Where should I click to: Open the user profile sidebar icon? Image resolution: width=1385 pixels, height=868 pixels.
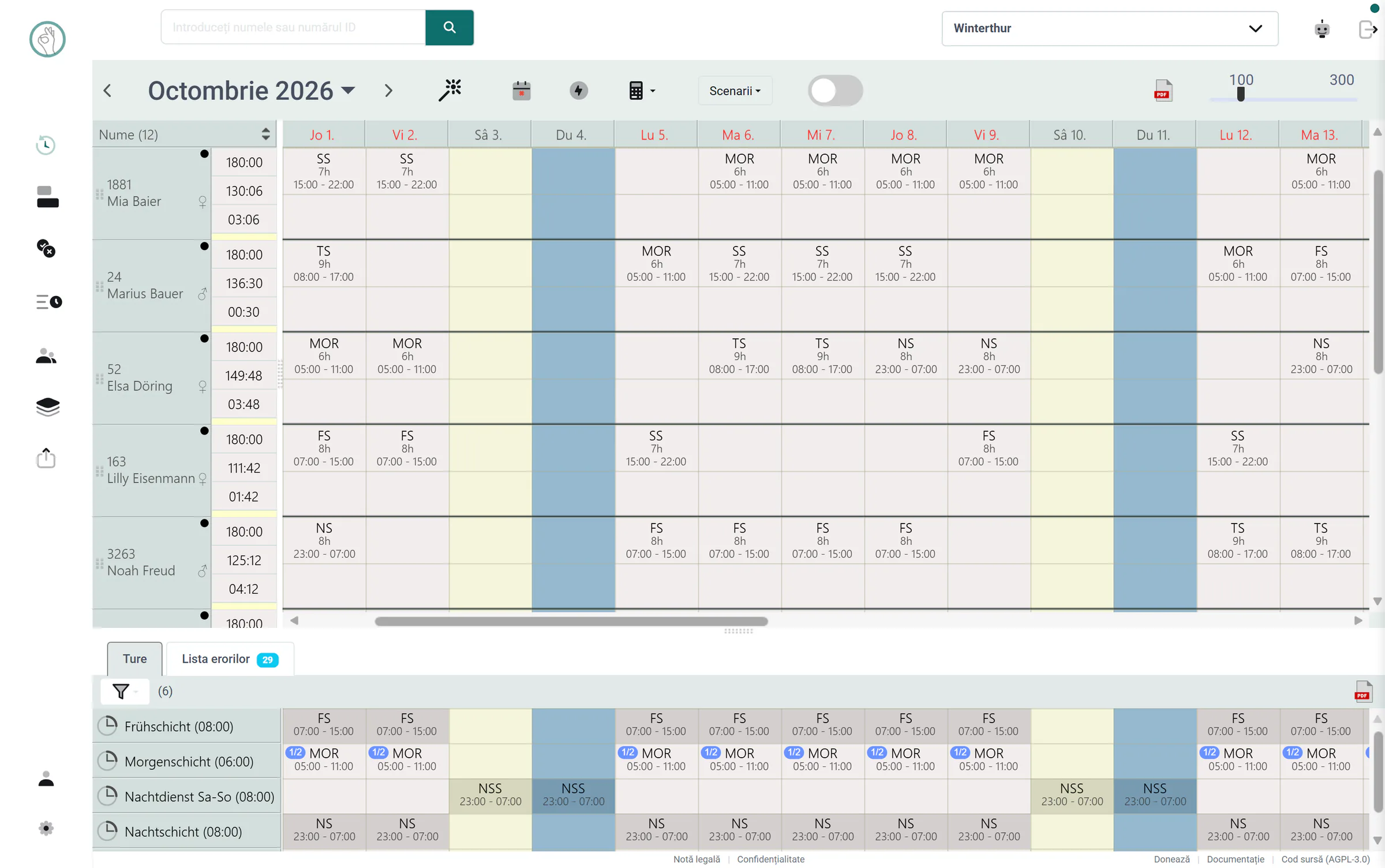pos(46,779)
